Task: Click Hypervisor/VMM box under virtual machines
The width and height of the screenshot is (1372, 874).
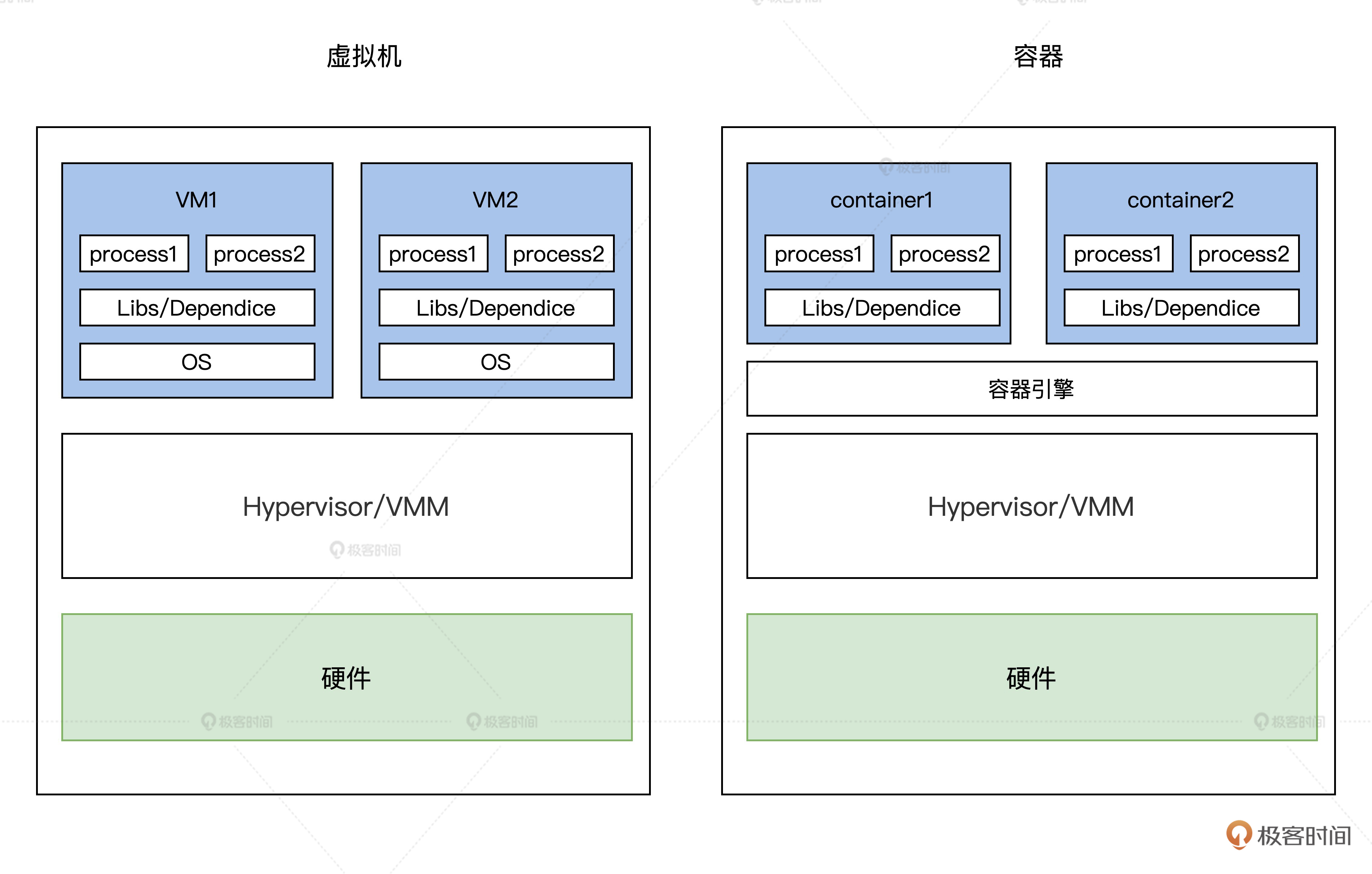Action: pyautogui.click(x=347, y=506)
